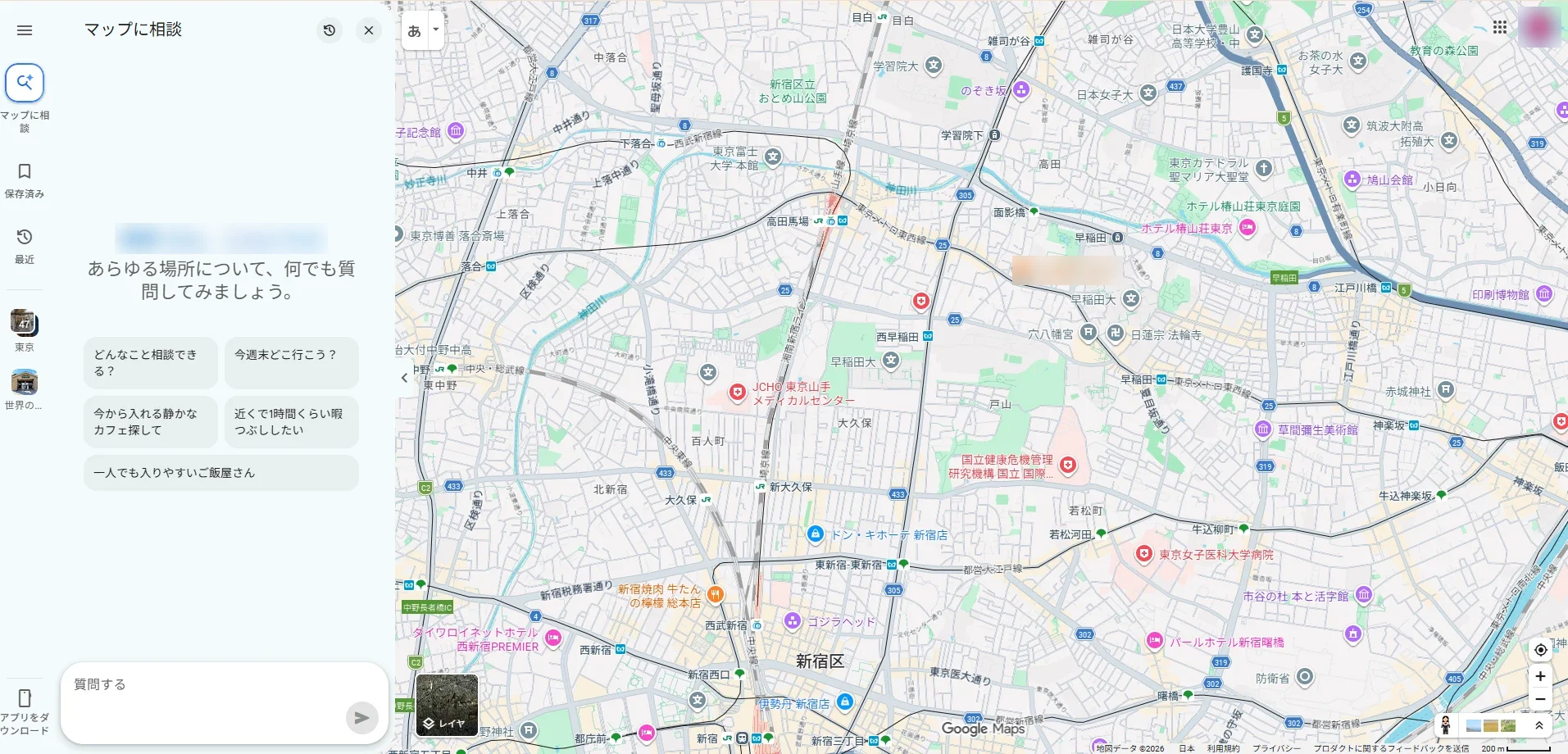
Task: Choose suggestion 今から入れる静かなカフェ探して
Action: (x=151, y=422)
